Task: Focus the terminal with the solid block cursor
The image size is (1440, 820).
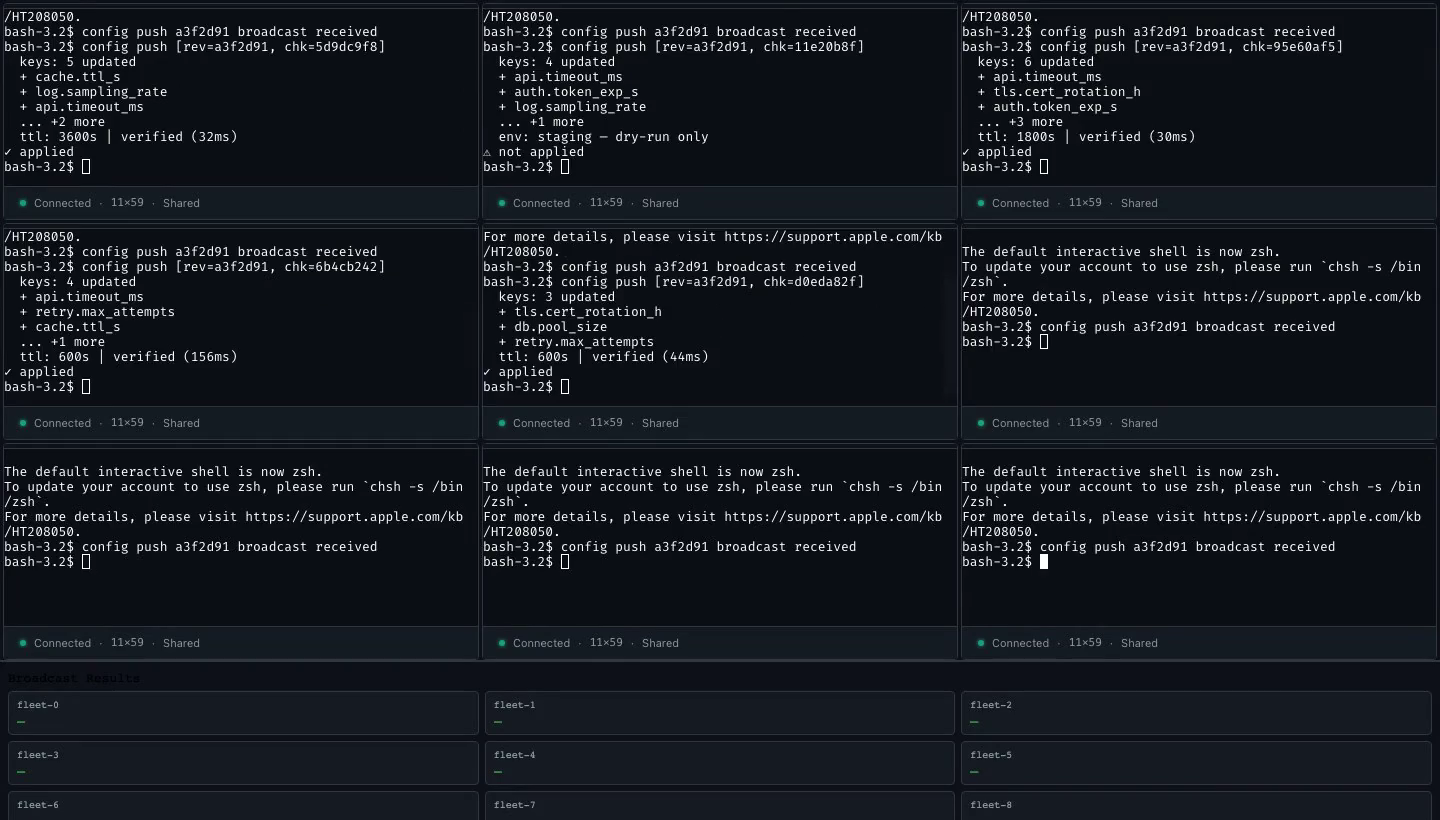Action: (x=1198, y=537)
